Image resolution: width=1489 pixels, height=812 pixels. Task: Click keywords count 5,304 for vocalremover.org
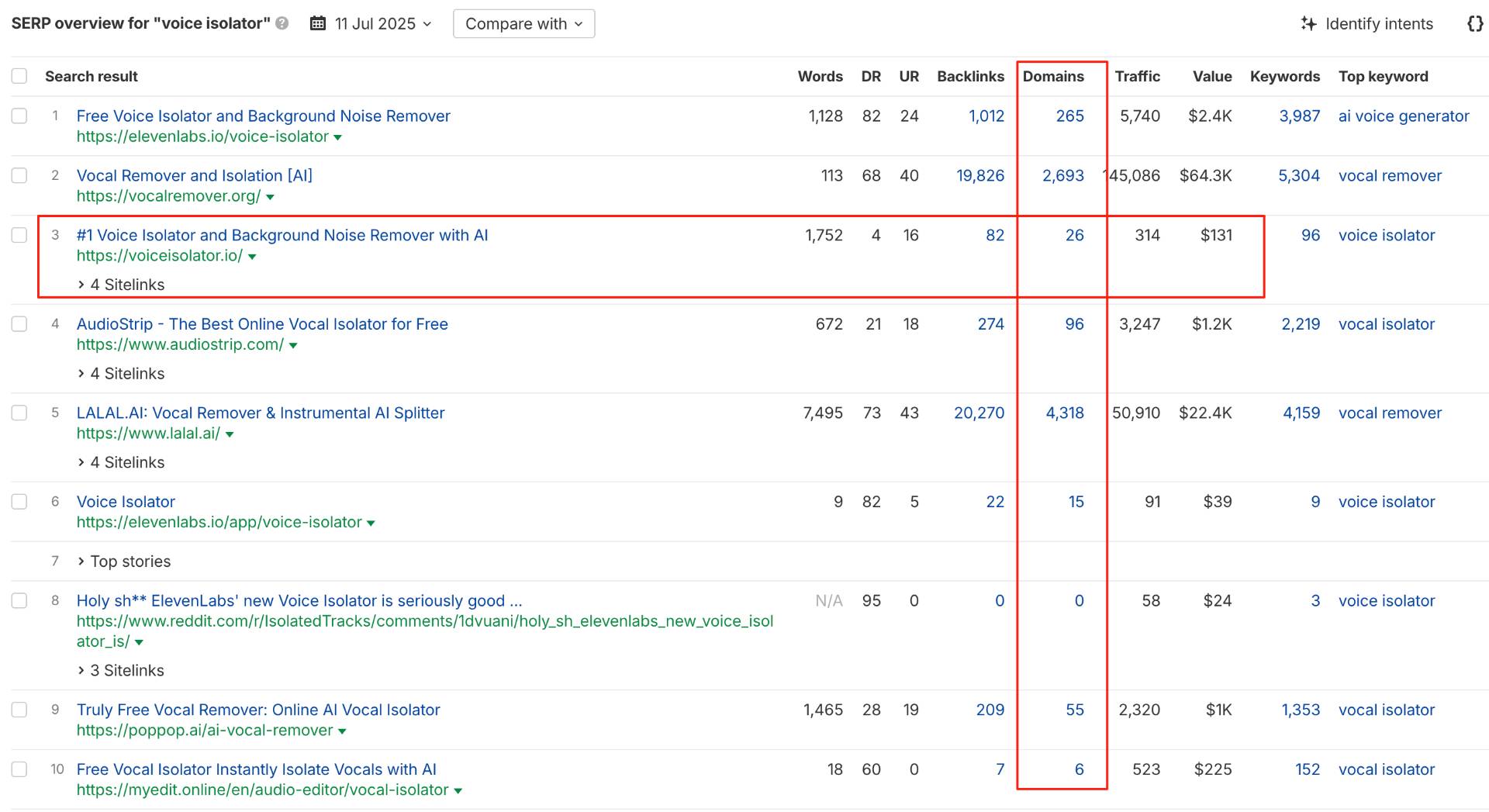click(1299, 175)
